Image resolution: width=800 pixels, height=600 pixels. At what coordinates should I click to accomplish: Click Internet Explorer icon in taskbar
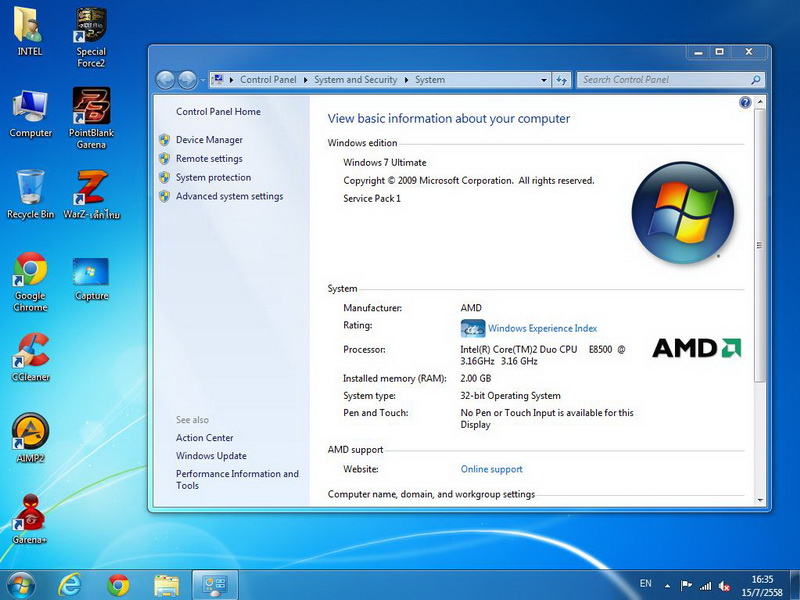tap(69, 584)
